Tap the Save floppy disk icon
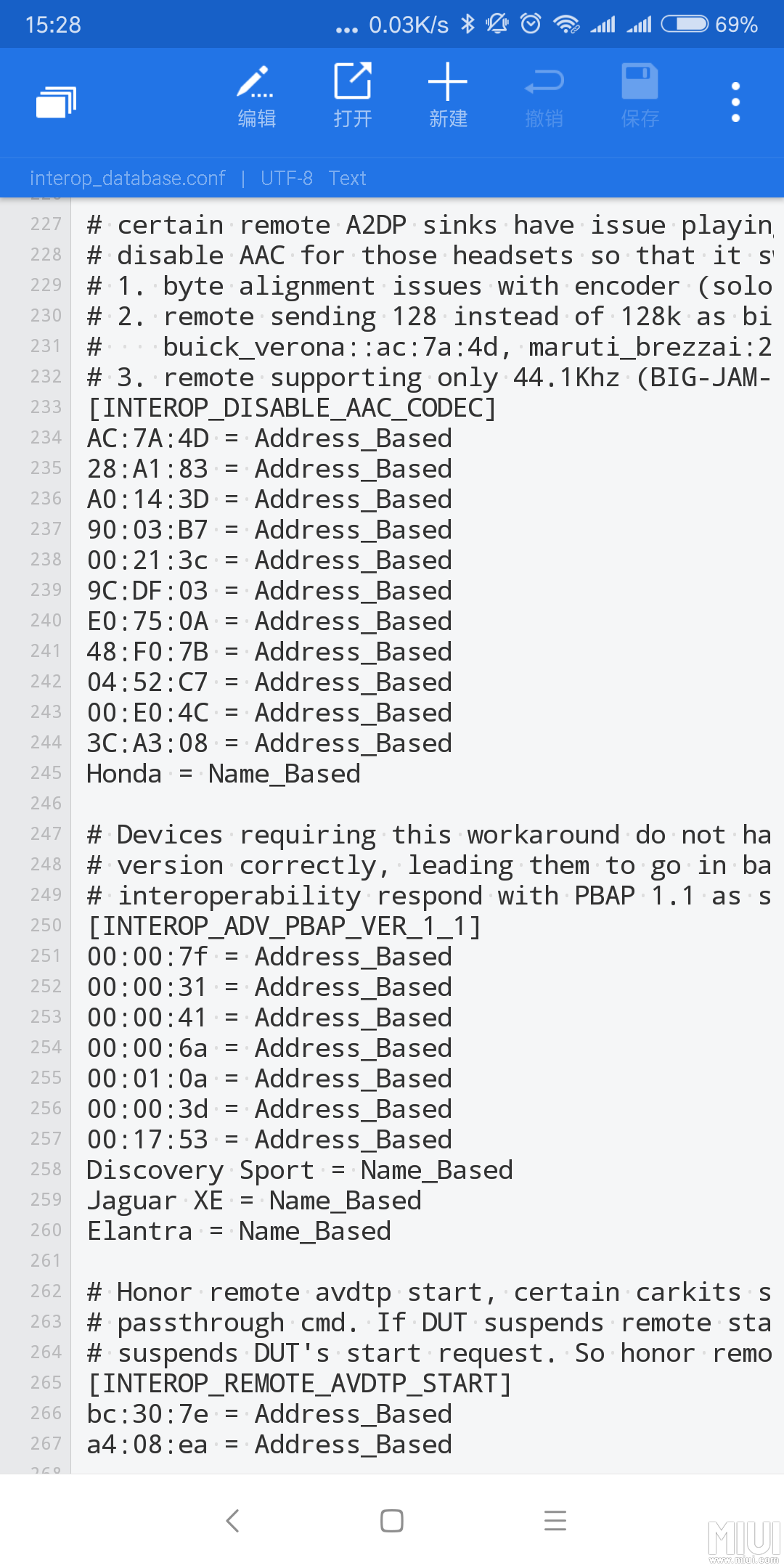The width and height of the screenshot is (784, 1568). (640, 96)
